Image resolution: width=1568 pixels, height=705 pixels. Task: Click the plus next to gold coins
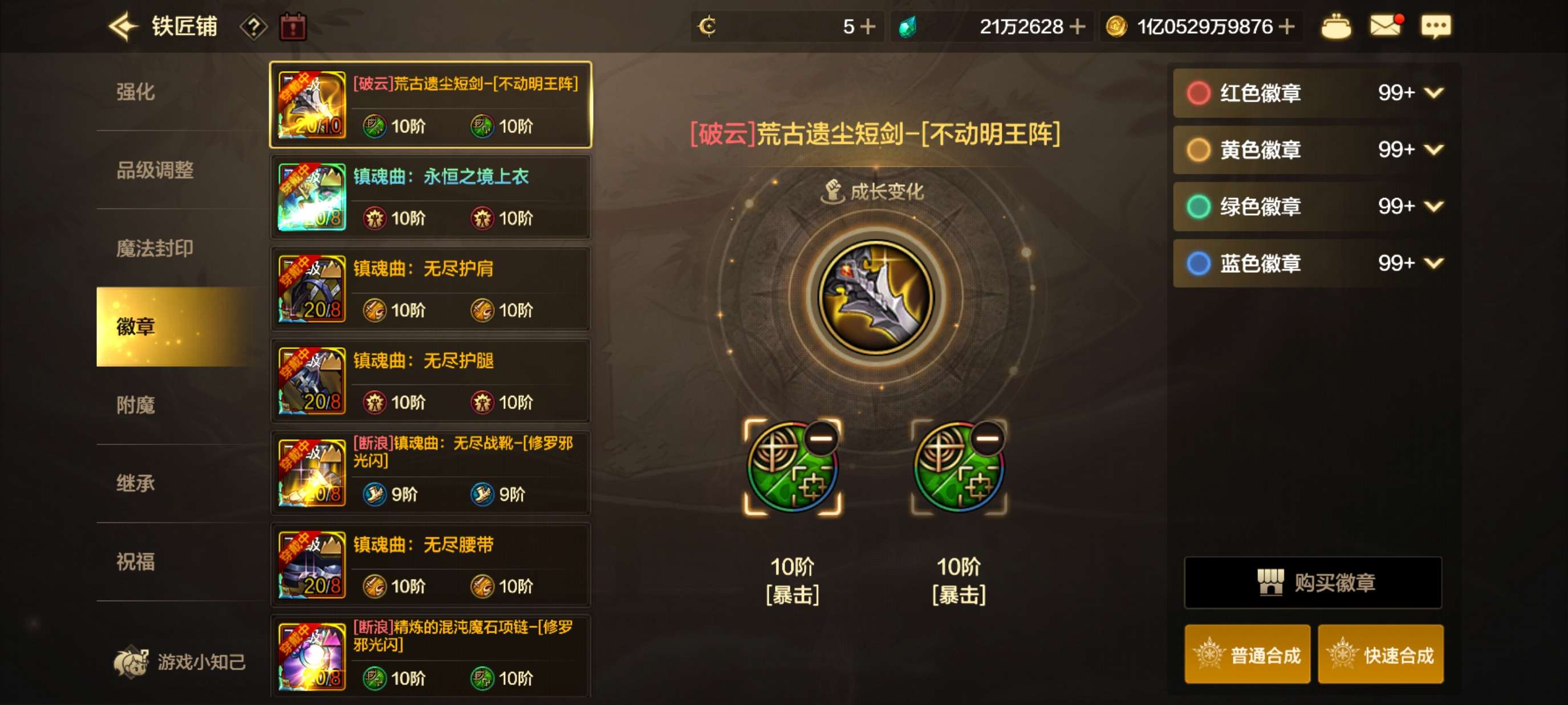tap(1286, 26)
